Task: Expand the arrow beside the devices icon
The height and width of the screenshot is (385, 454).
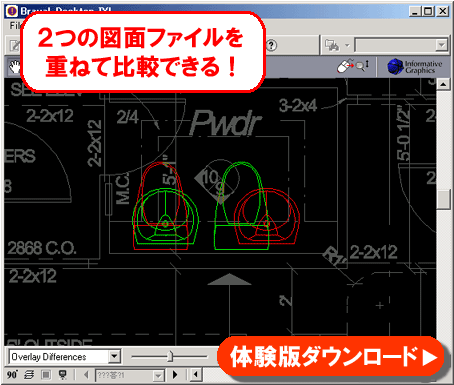Action: tap(347, 45)
